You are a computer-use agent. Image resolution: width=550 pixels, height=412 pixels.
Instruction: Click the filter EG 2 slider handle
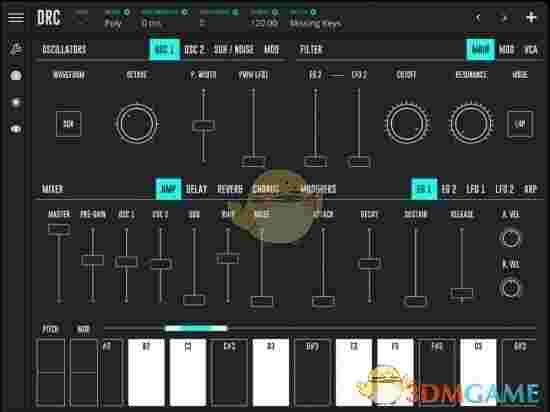coord(316,161)
